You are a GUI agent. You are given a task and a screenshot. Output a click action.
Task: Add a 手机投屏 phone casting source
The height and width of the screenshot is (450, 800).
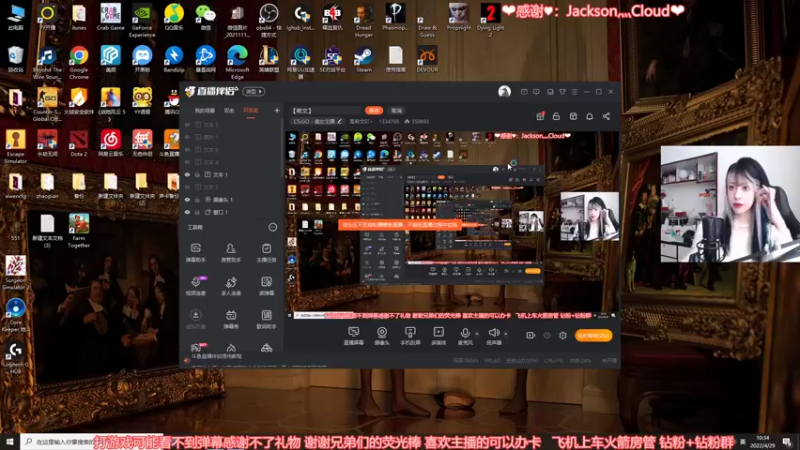[x=410, y=336]
